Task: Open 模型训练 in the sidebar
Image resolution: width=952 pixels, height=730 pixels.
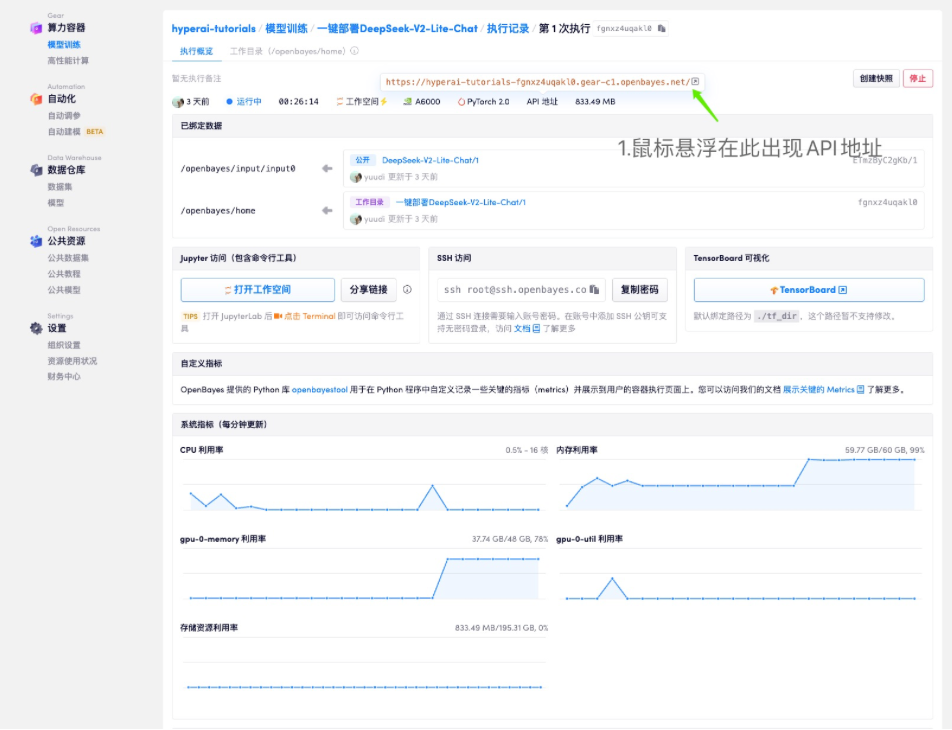Action: [64, 44]
